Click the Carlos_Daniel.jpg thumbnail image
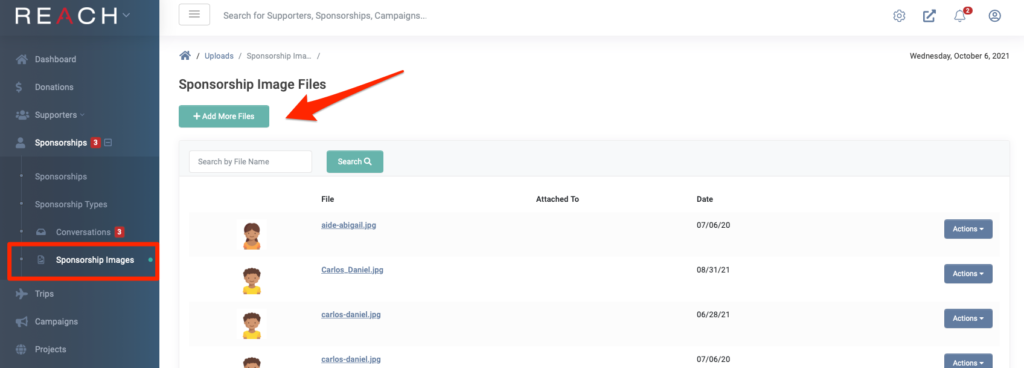Viewport: 1024px width, 368px height. 251,281
